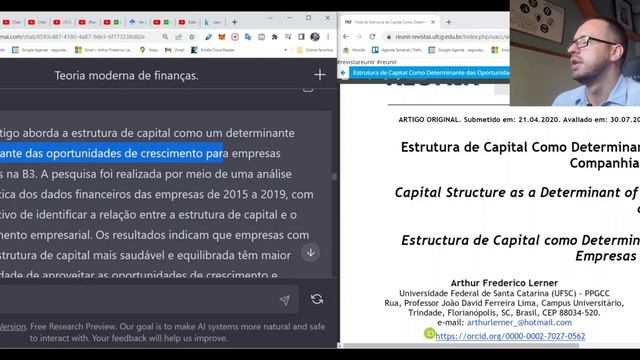Open the Outros favoritos bookmarks folder
Viewport: 640px width, 360px height.
point(315,50)
